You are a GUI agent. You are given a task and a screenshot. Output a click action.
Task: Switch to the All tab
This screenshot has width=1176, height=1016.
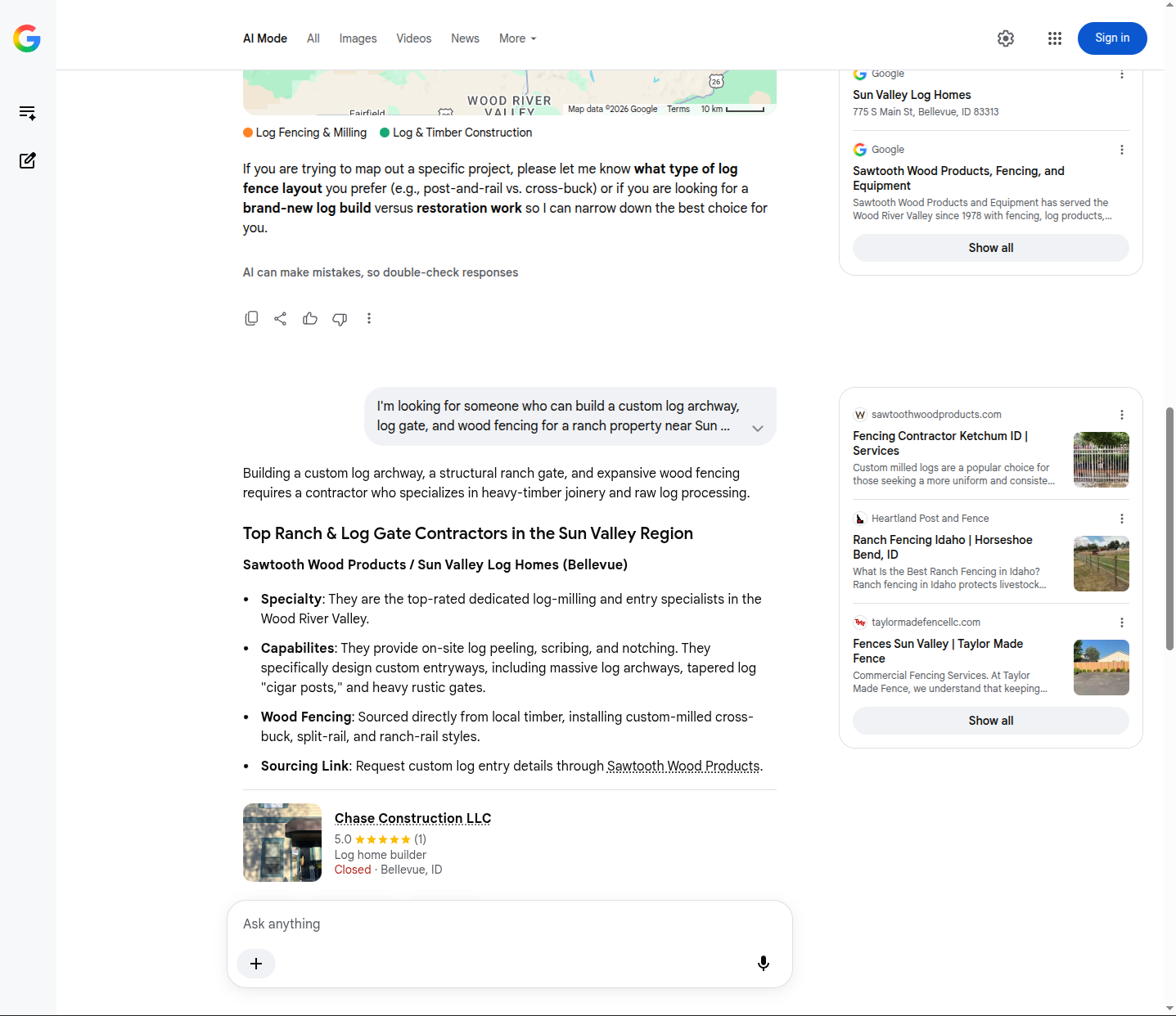tap(313, 38)
